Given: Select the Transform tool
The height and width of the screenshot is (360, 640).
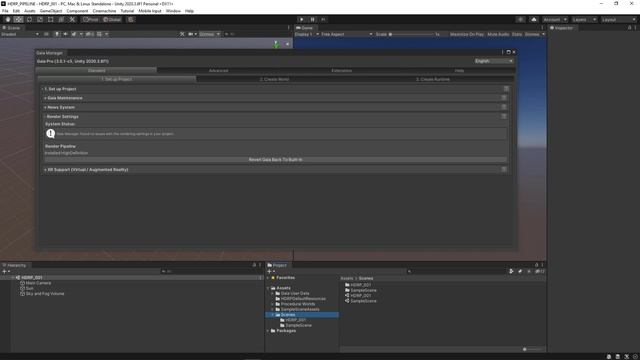Looking at the screenshot, I should tap(61, 20).
